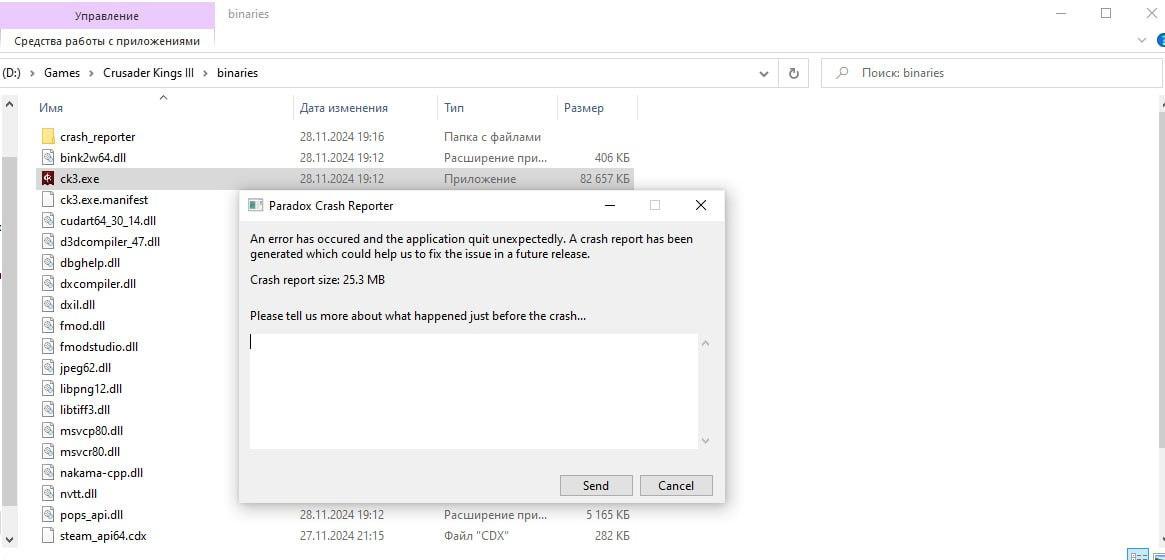Viewport: 1165px width, 560px height.
Task: Click the msvcr80.dll file icon
Action: [48, 452]
